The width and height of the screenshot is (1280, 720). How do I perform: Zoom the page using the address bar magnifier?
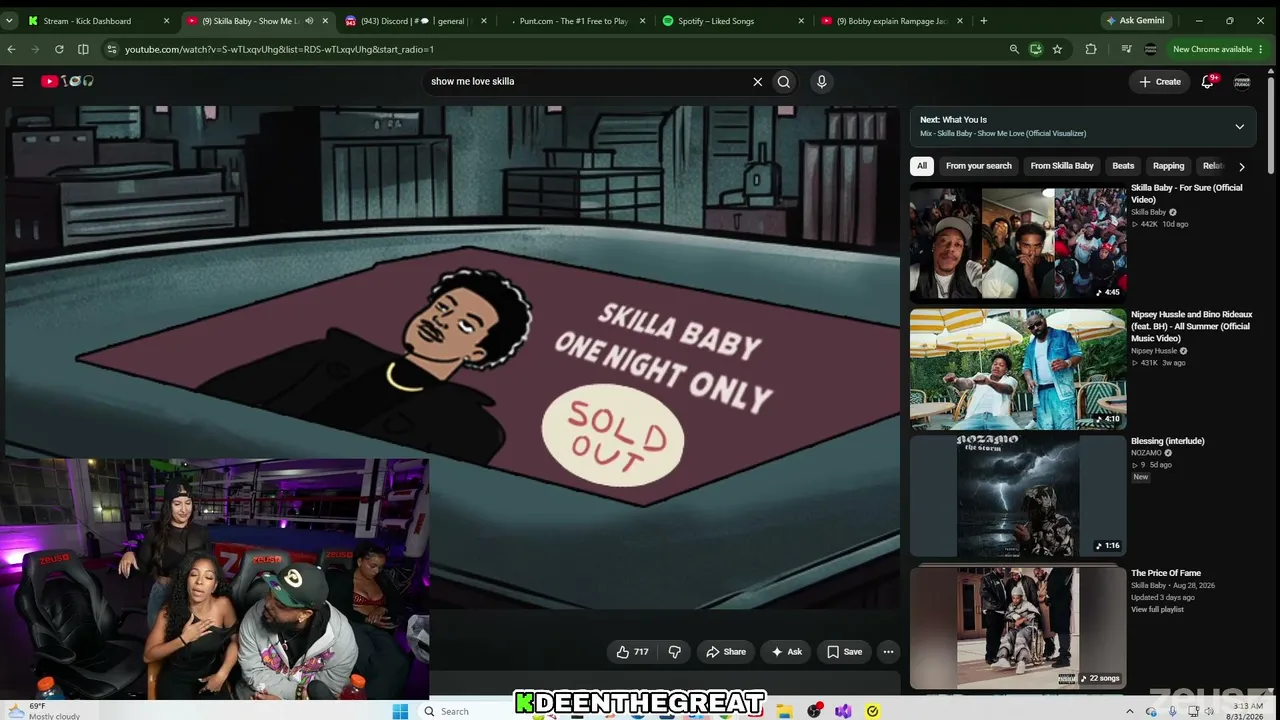[1014, 49]
